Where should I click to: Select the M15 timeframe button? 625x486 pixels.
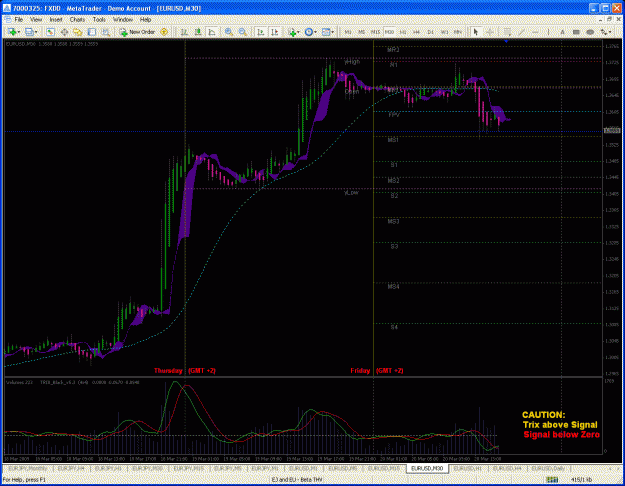coord(375,32)
